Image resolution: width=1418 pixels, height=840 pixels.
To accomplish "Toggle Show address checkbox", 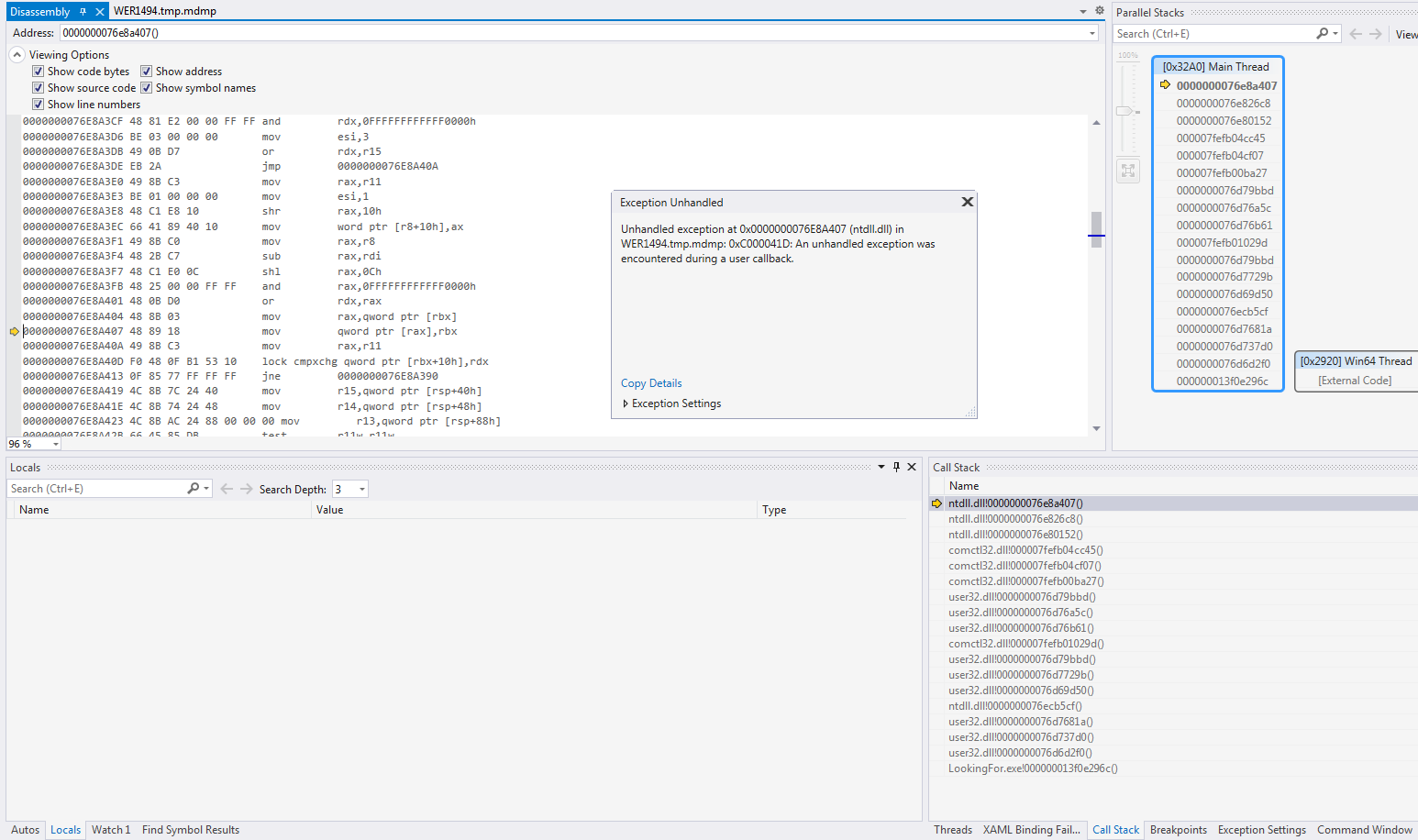I will click(x=146, y=72).
